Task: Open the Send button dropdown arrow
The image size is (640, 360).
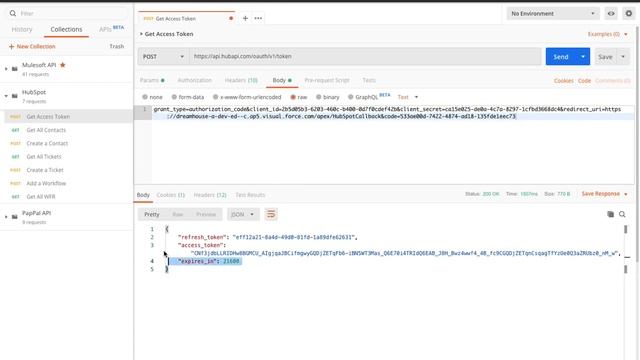Action: click(x=583, y=57)
